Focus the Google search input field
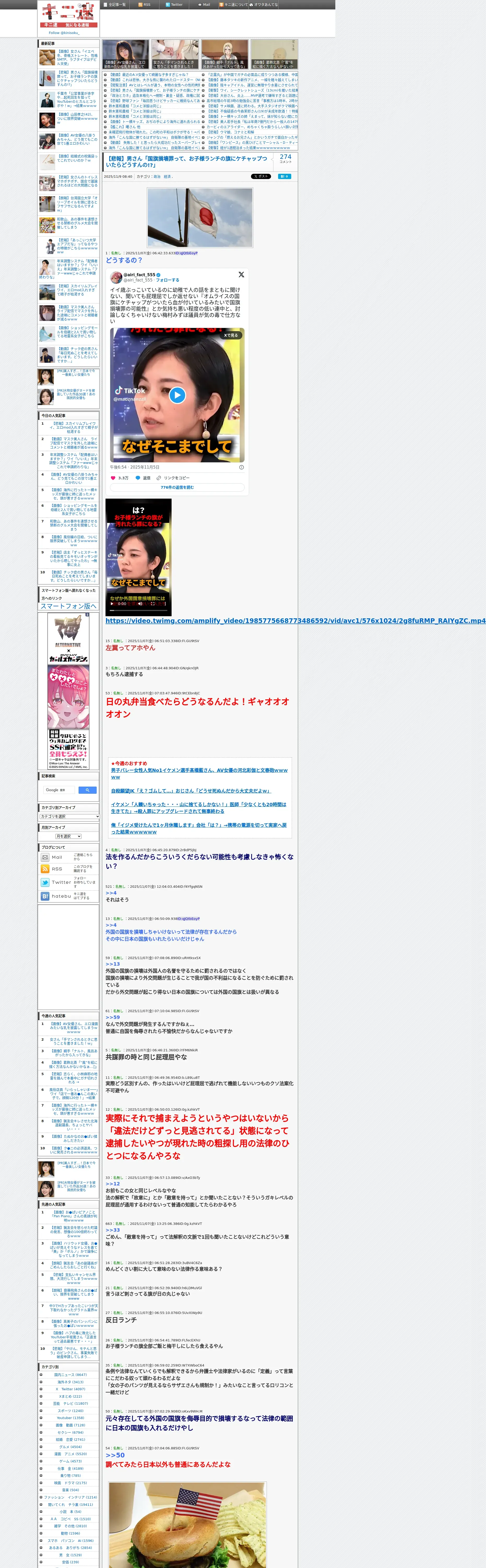 point(59,790)
